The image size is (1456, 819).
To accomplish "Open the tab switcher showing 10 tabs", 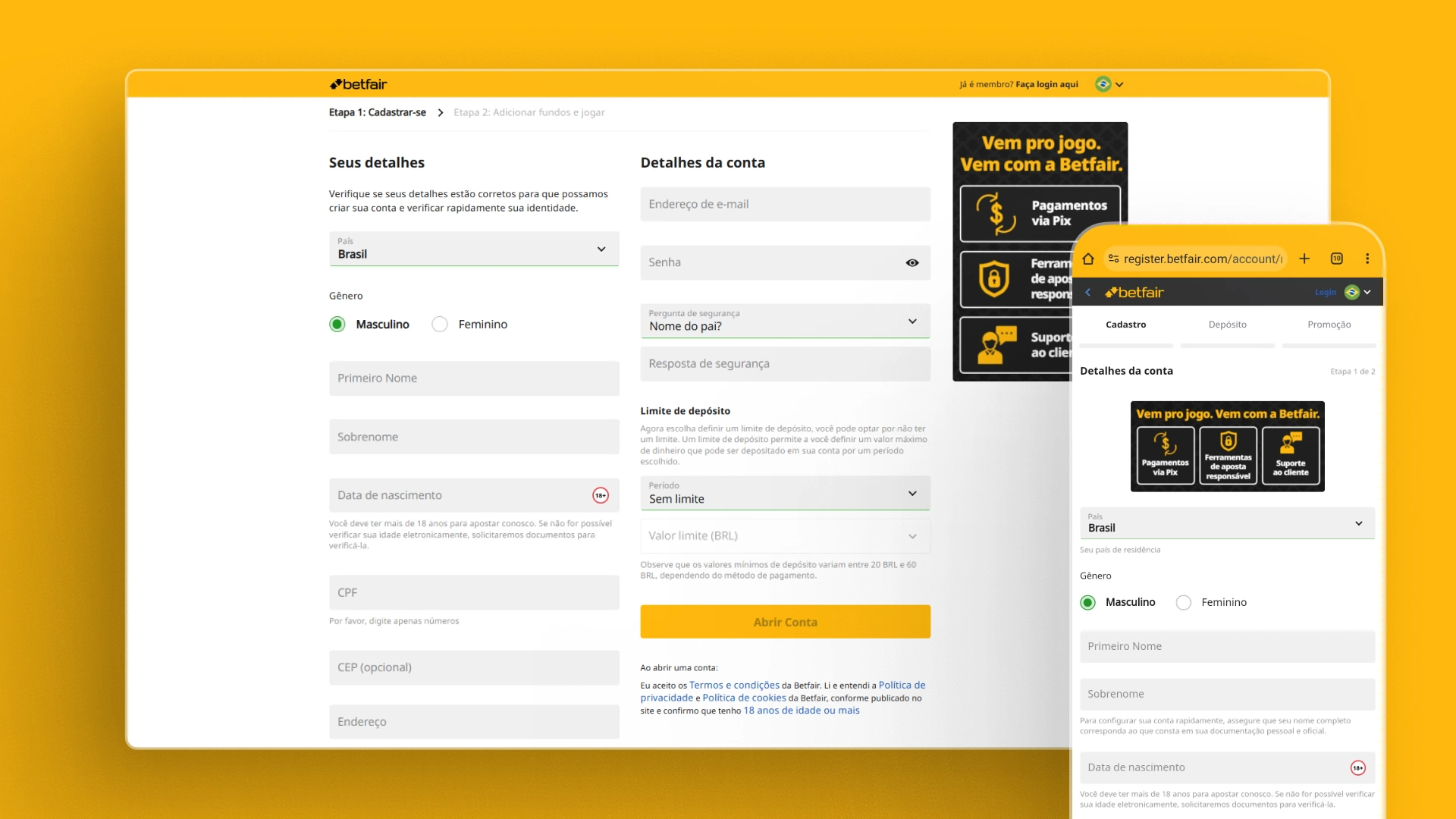I will [x=1337, y=259].
